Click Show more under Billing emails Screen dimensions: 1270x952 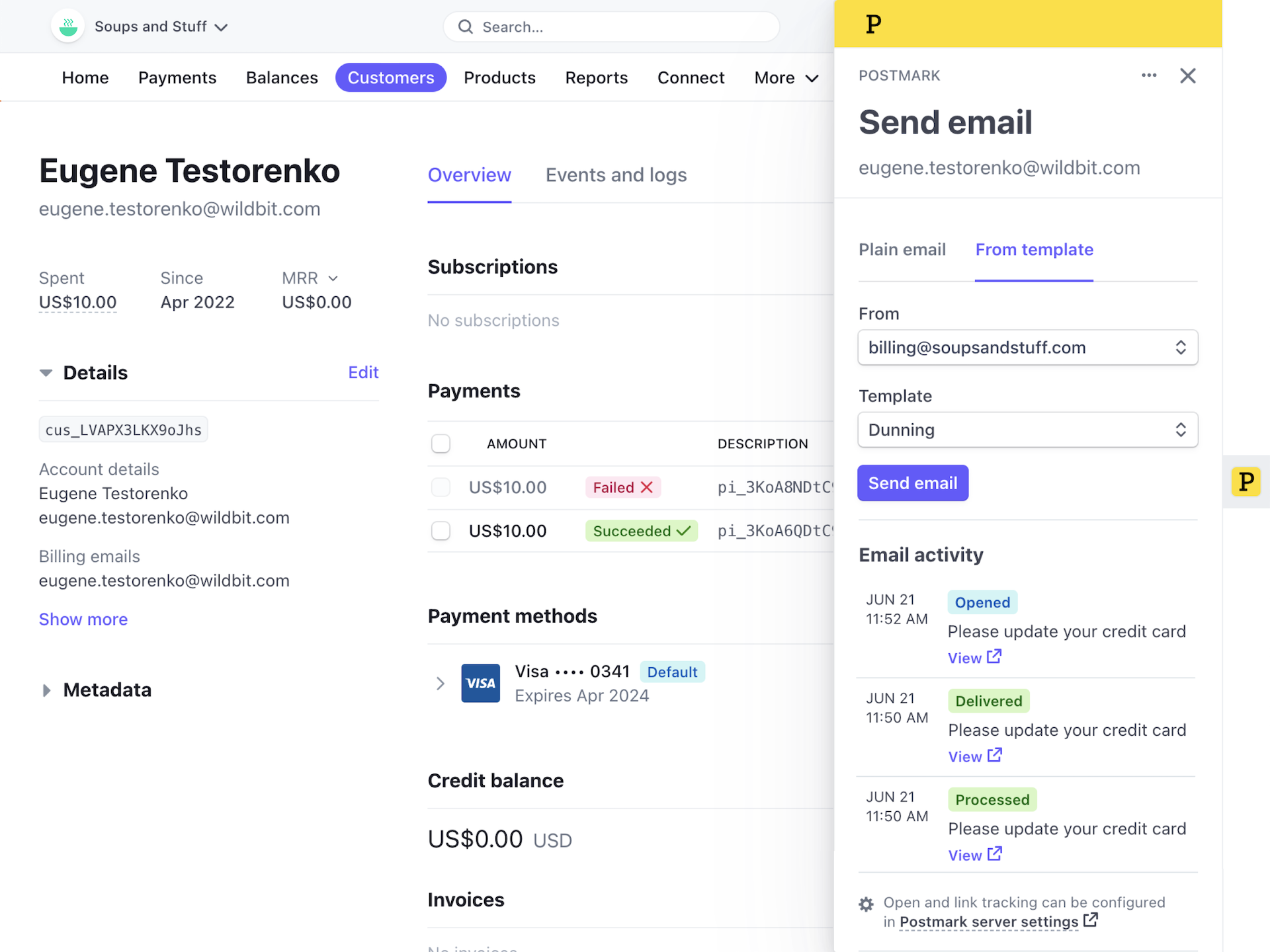(x=83, y=619)
